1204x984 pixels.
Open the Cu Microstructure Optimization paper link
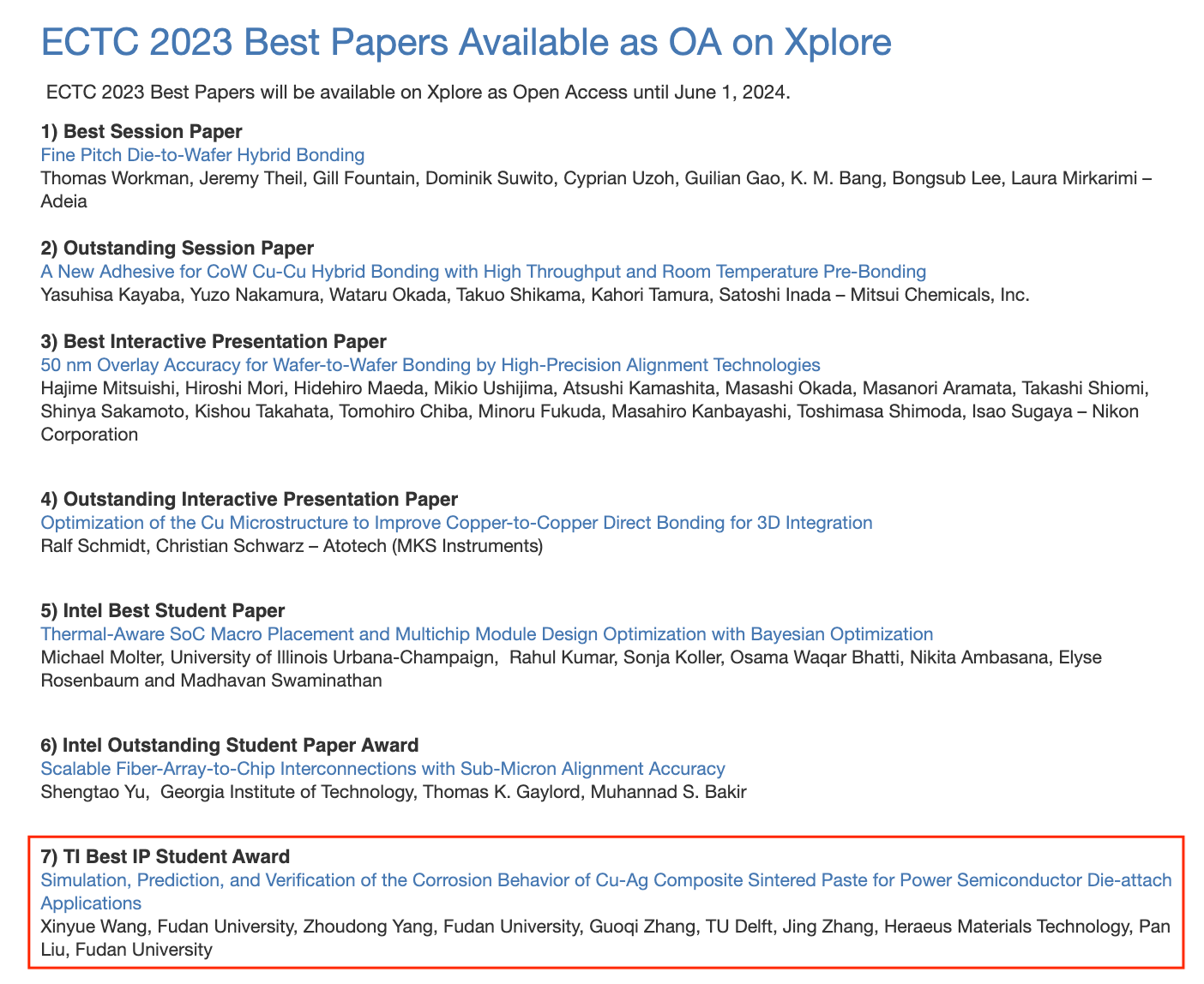tap(456, 523)
